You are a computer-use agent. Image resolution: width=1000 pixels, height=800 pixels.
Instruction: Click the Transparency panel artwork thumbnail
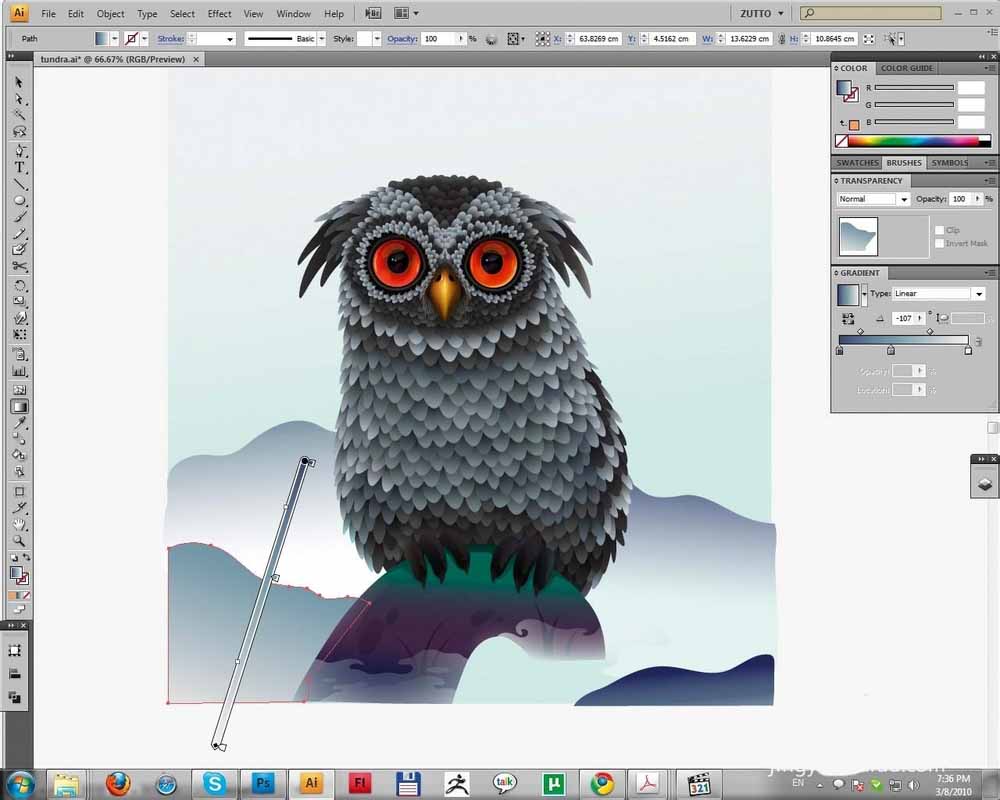(x=858, y=236)
